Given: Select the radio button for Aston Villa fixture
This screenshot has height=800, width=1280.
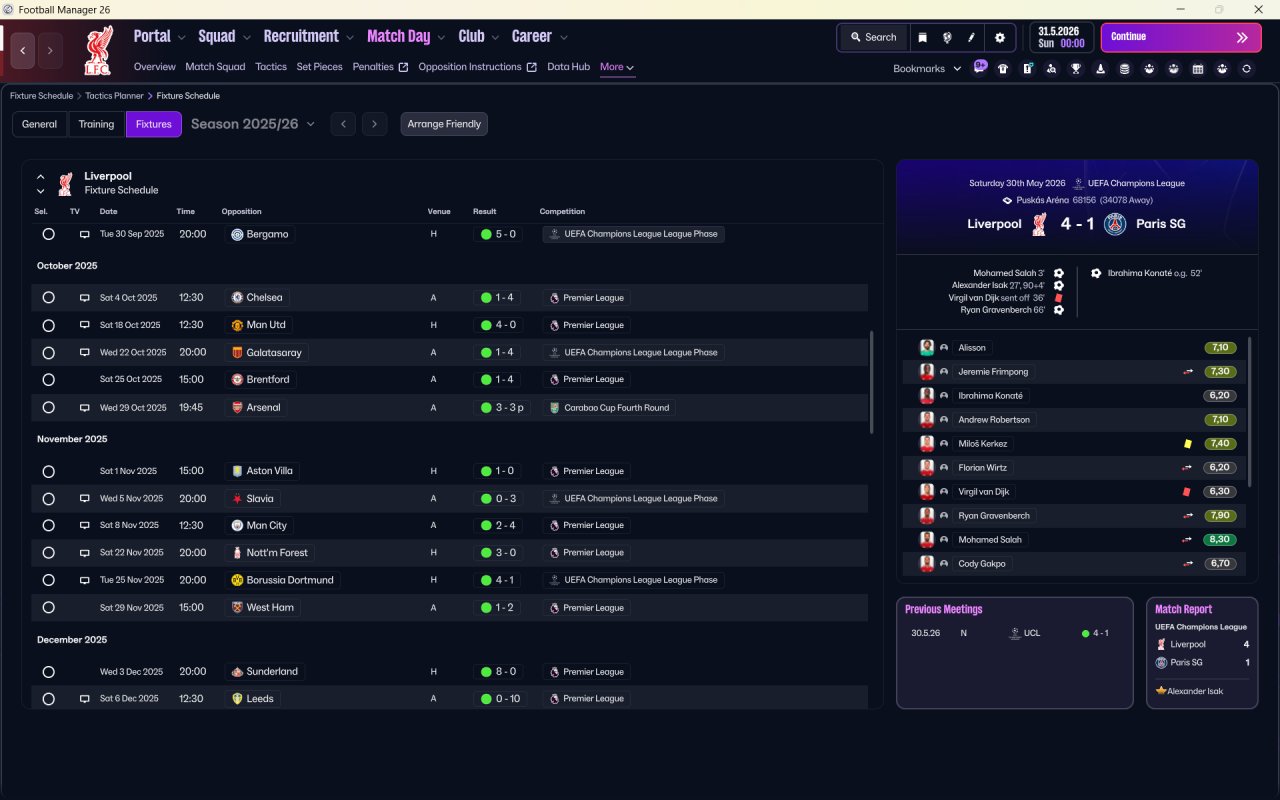Looking at the screenshot, I should coord(48,471).
